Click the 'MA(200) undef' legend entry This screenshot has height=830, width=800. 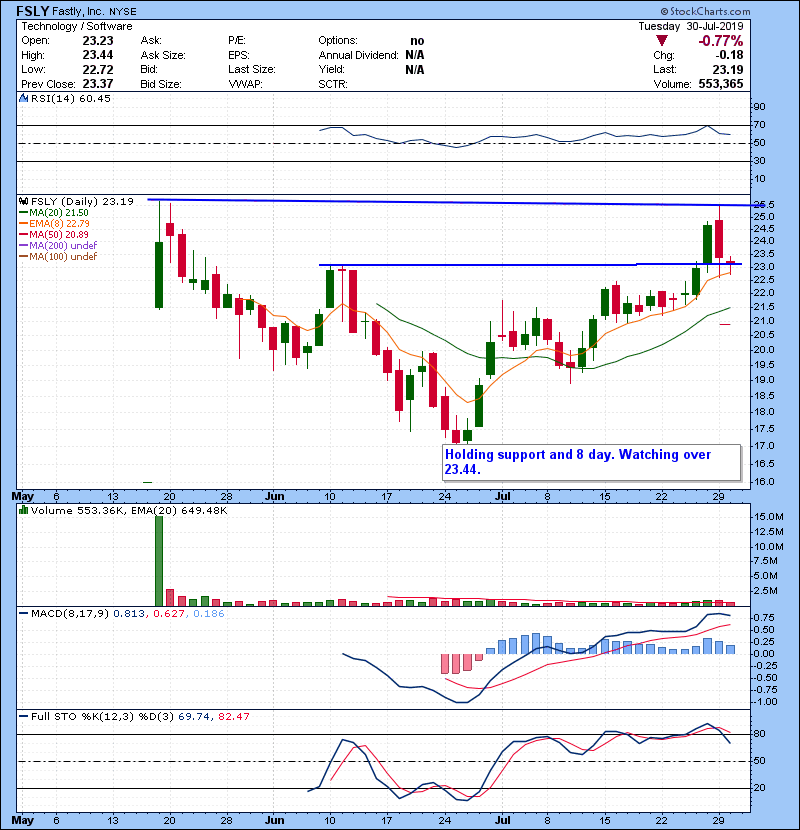coord(63,246)
